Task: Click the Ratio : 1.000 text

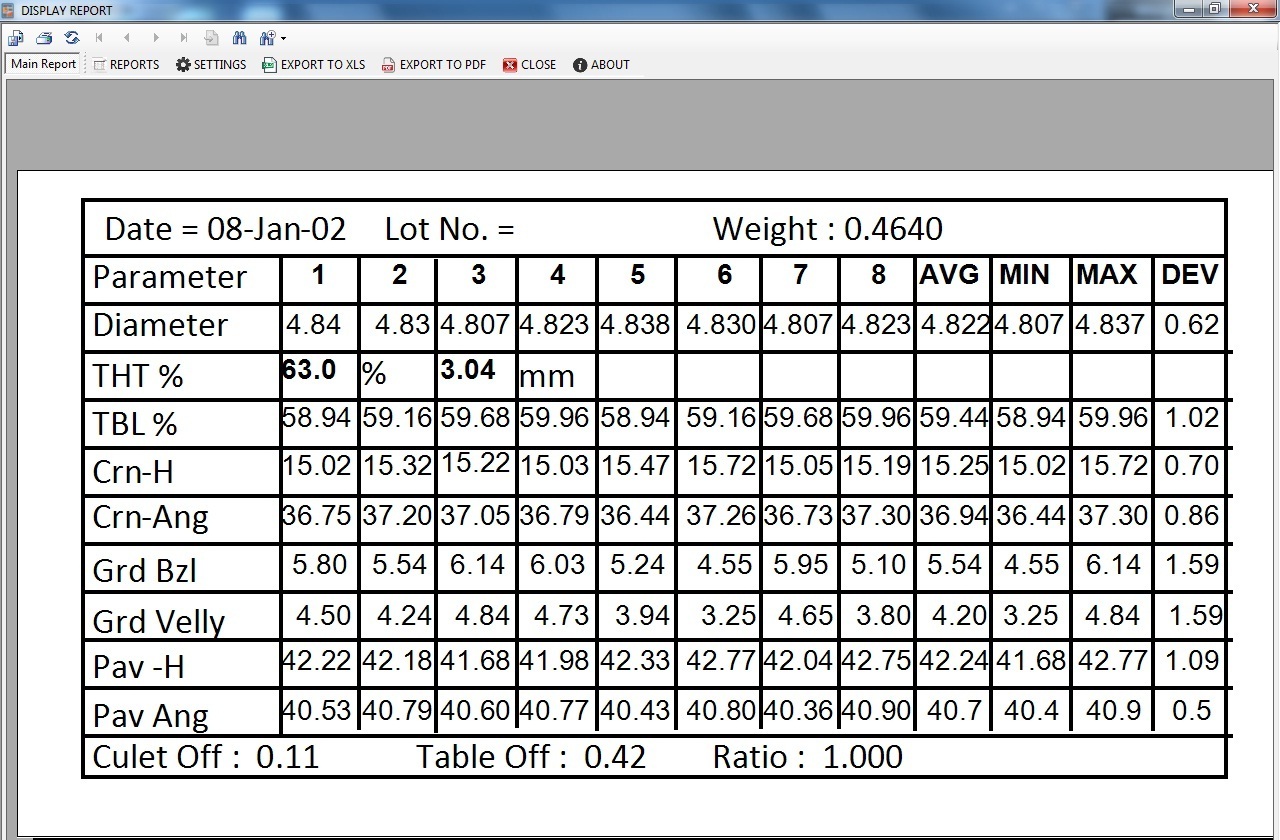Action: [x=808, y=757]
